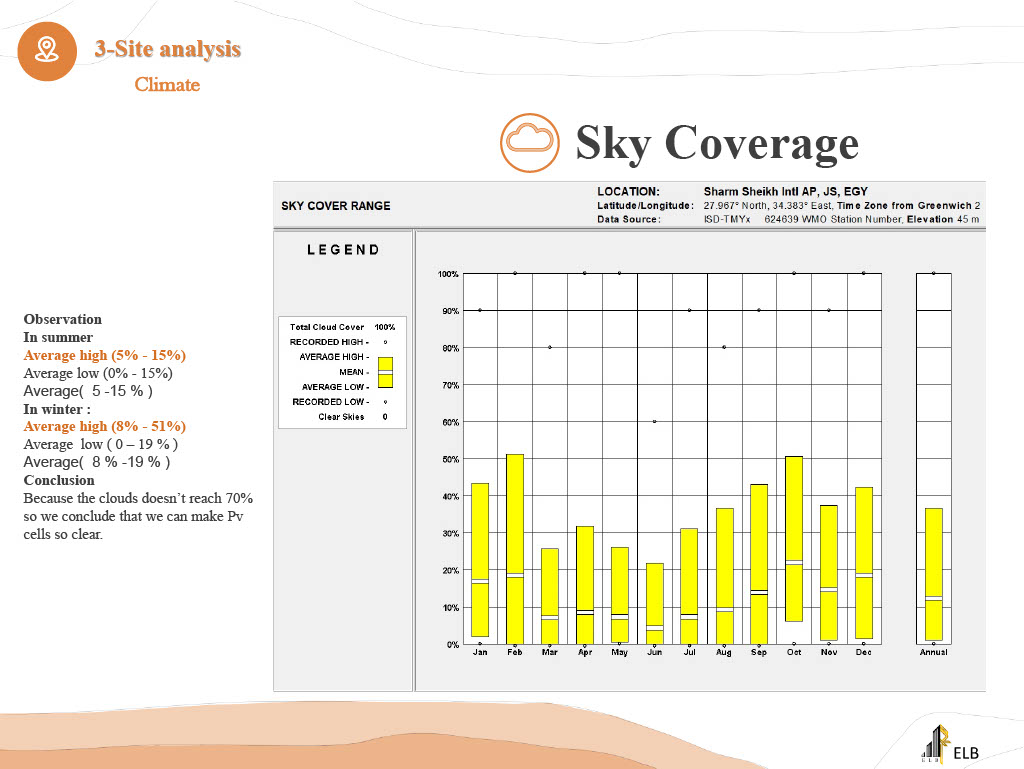Screen dimensions: 1024x769
Task: Click the cloud icon beside Sky Coverage
Action: tap(530, 143)
